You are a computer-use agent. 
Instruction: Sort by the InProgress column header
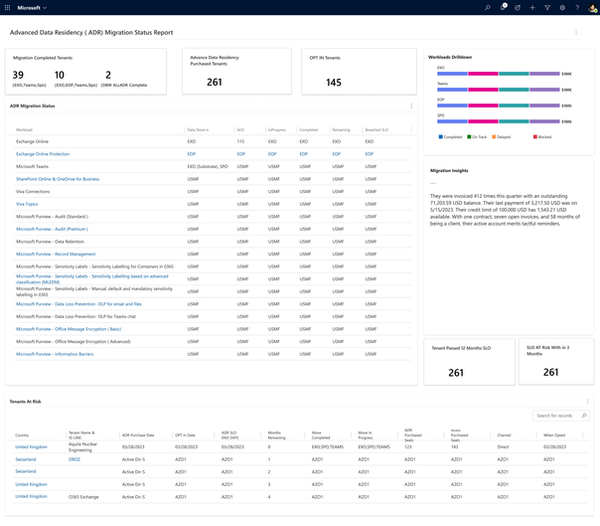277,130
